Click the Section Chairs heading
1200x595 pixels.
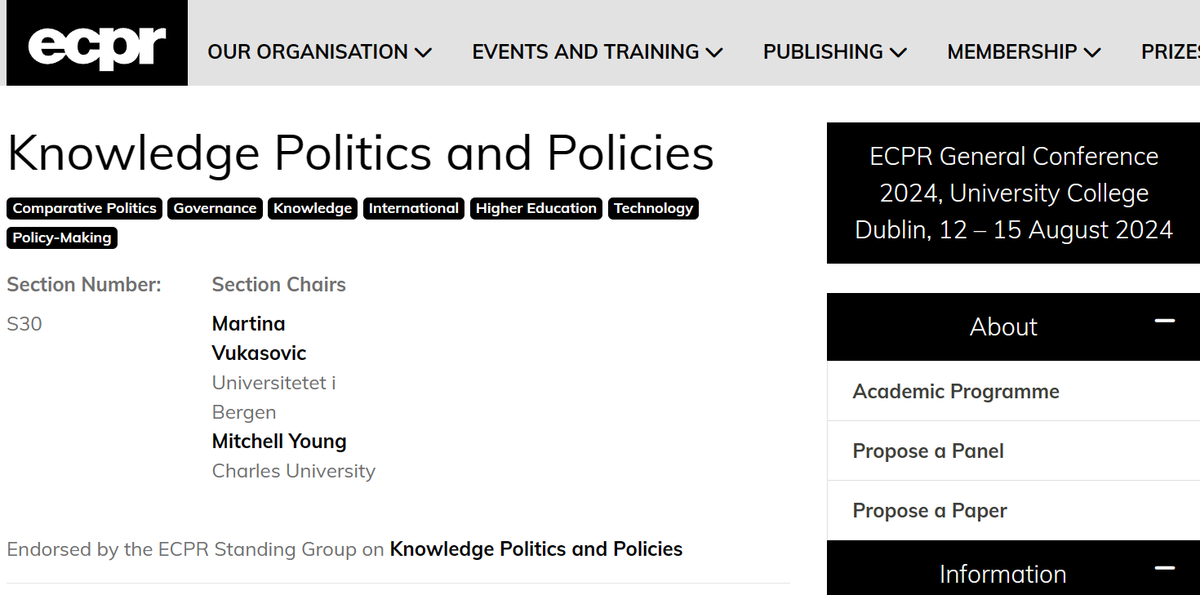pos(279,284)
